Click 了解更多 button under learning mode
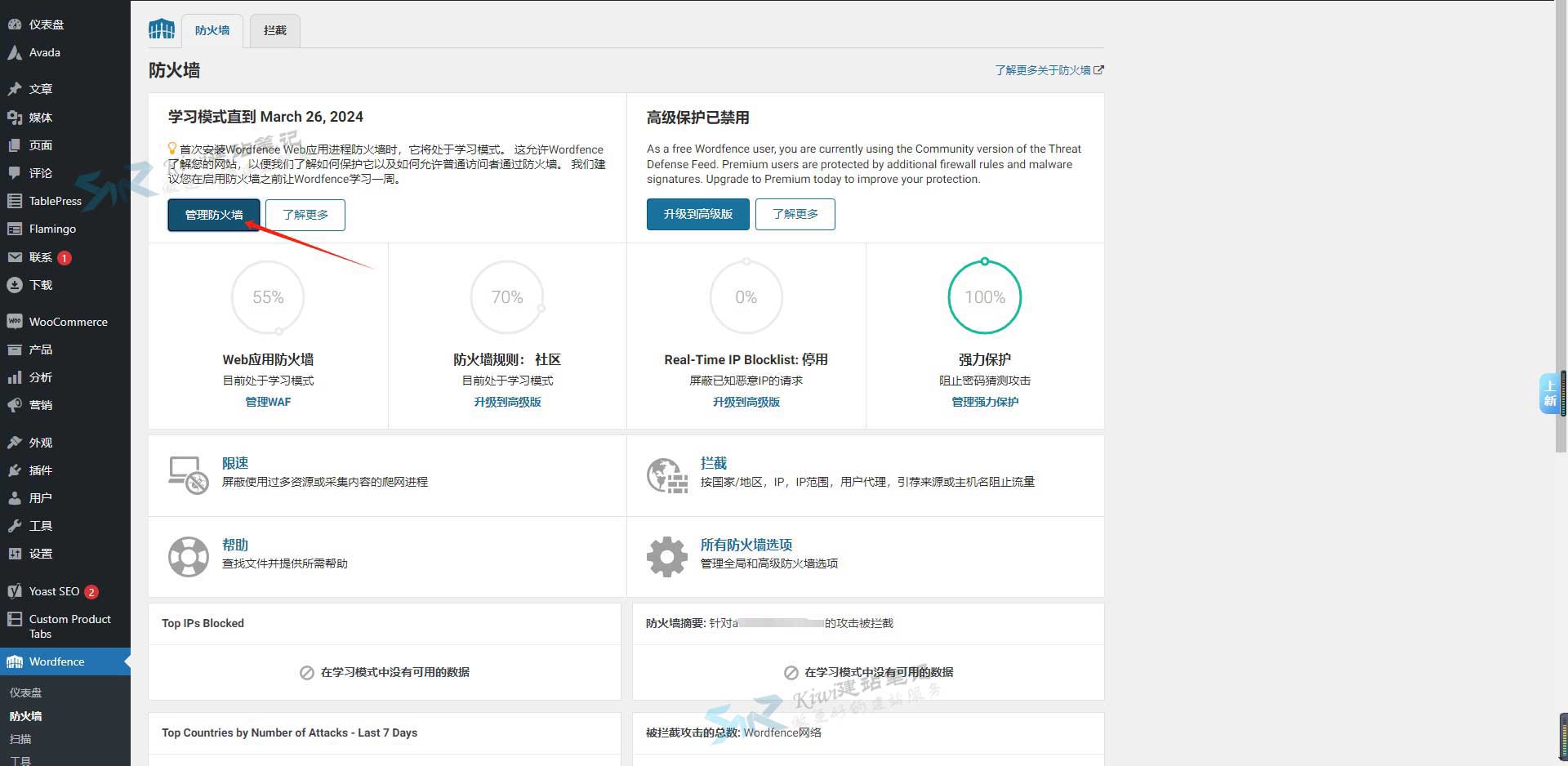 (x=305, y=215)
